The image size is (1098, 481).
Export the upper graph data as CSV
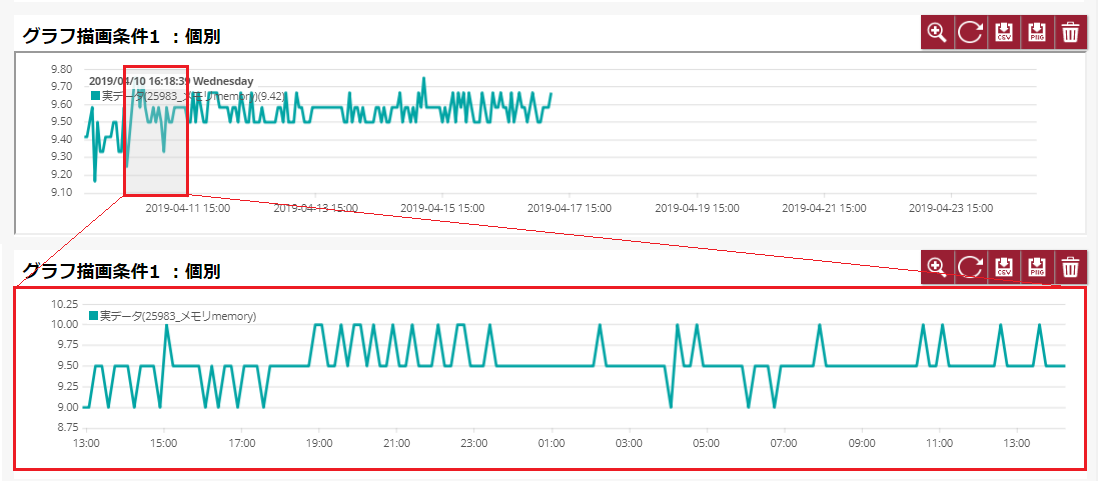(x=1004, y=33)
